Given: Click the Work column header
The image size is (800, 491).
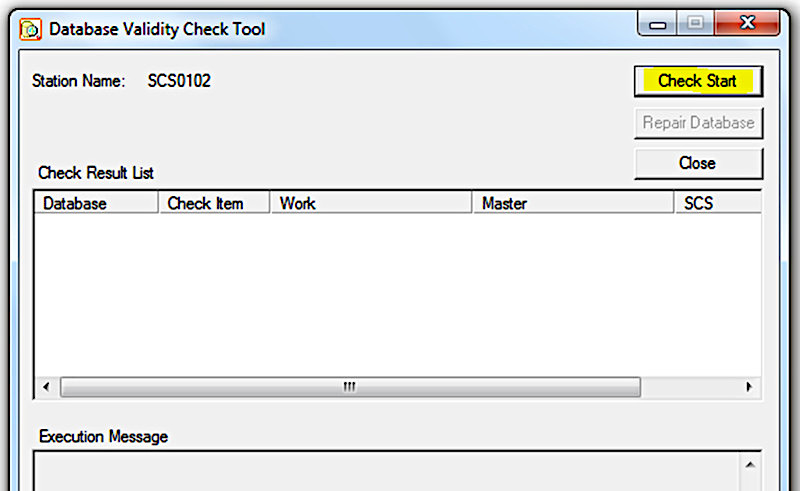Looking at the screenshot, I should pos(371,203).
